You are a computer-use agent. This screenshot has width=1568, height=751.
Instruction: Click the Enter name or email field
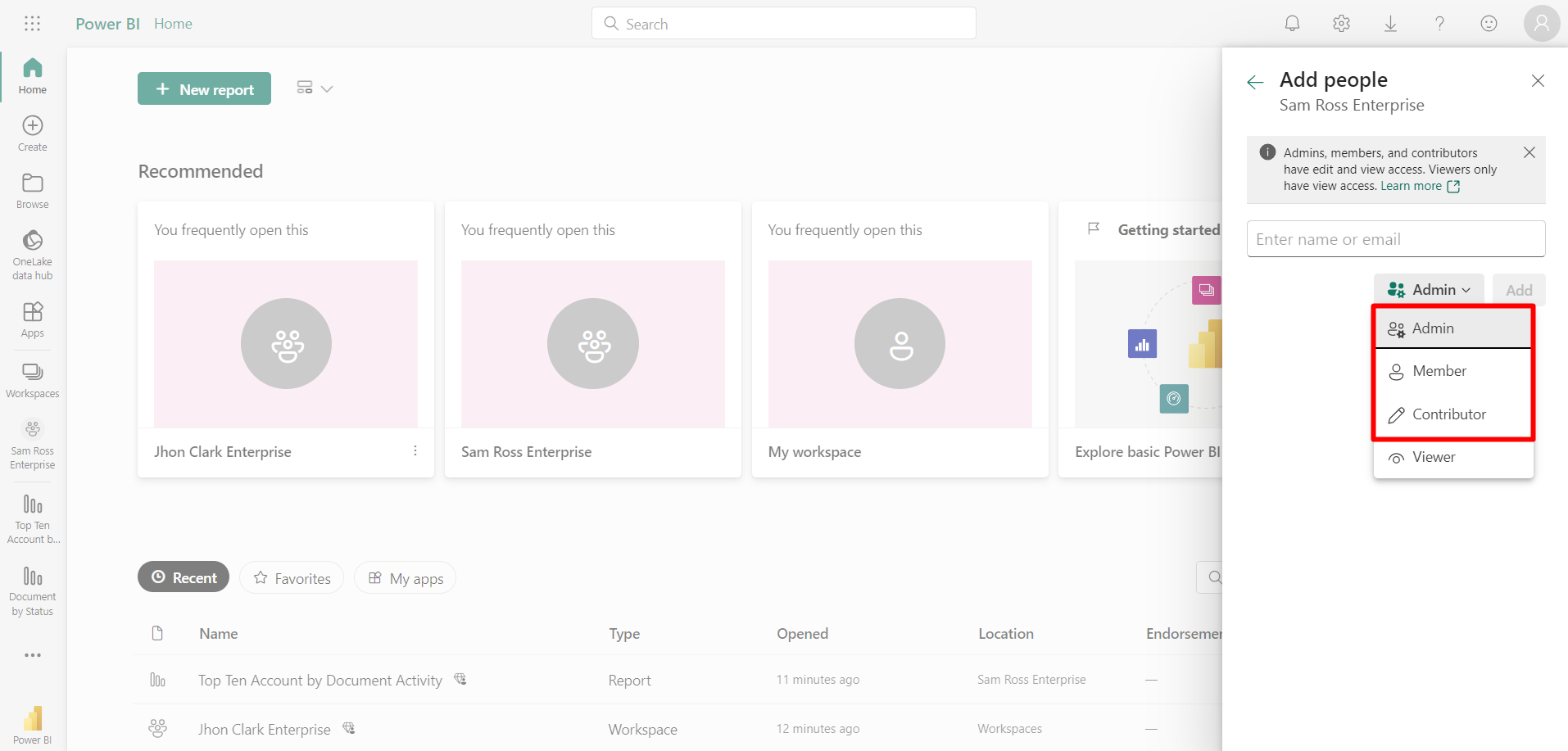click(1395, 238)
